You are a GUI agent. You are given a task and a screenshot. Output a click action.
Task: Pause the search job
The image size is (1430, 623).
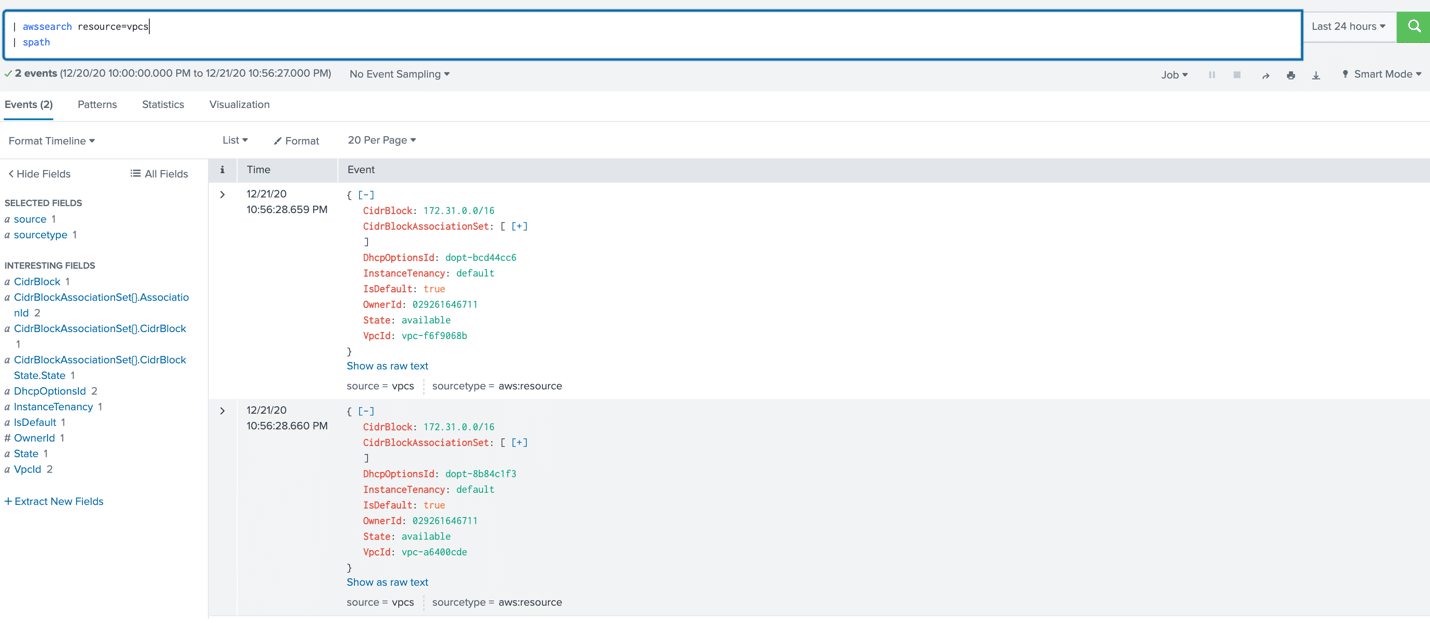[1212, 75]
